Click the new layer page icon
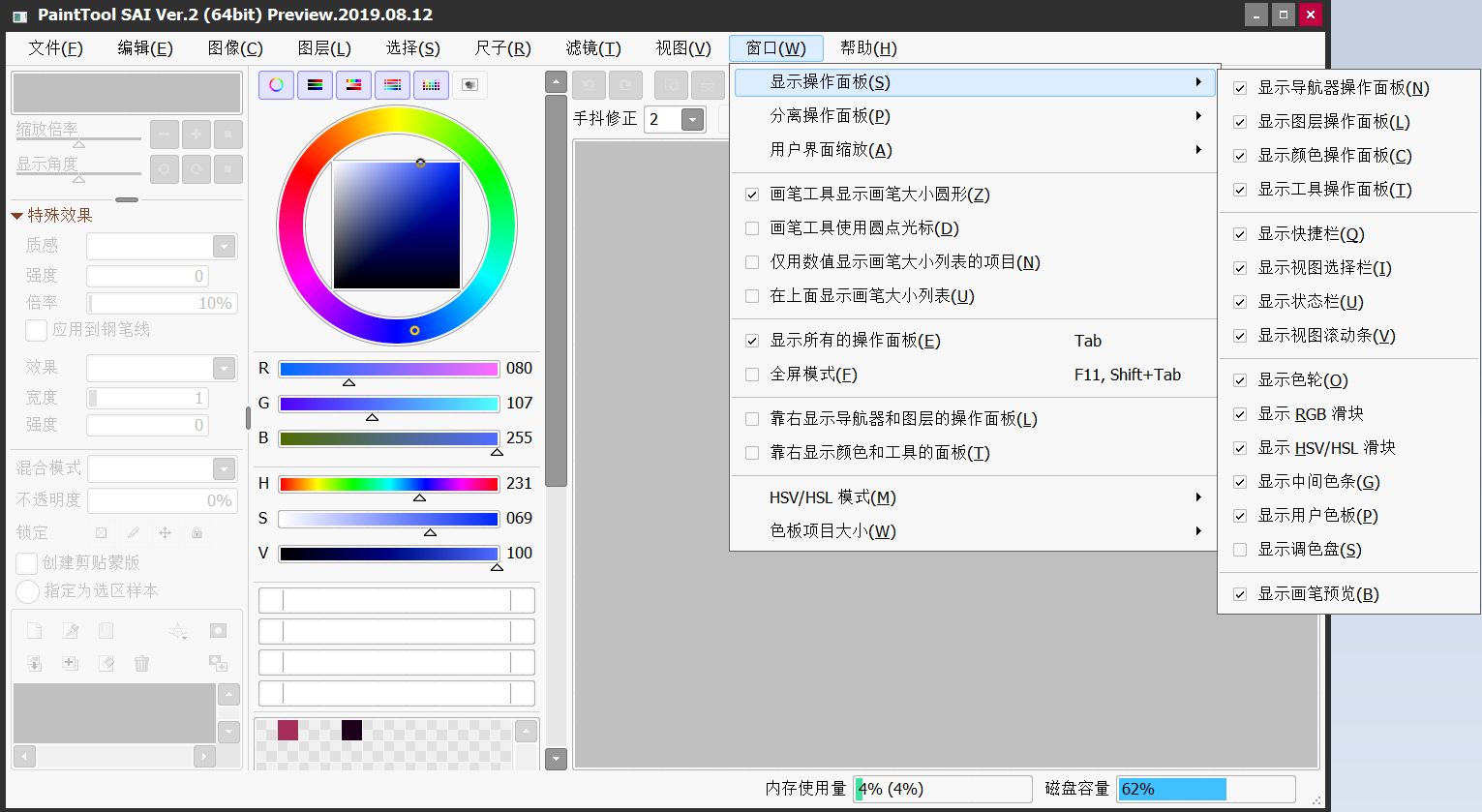 pos(34,631)
